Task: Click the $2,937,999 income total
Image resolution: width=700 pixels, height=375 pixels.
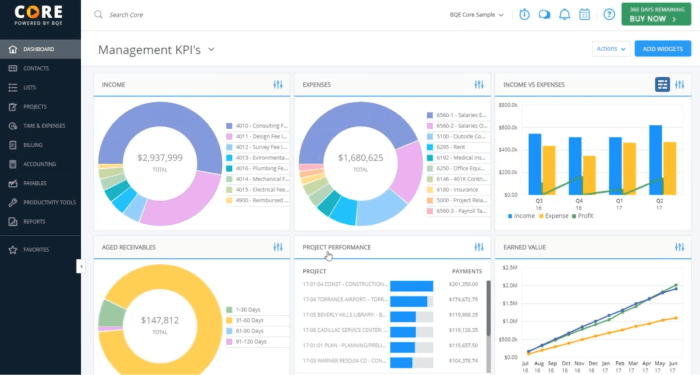Action: [x=160, y=158]
